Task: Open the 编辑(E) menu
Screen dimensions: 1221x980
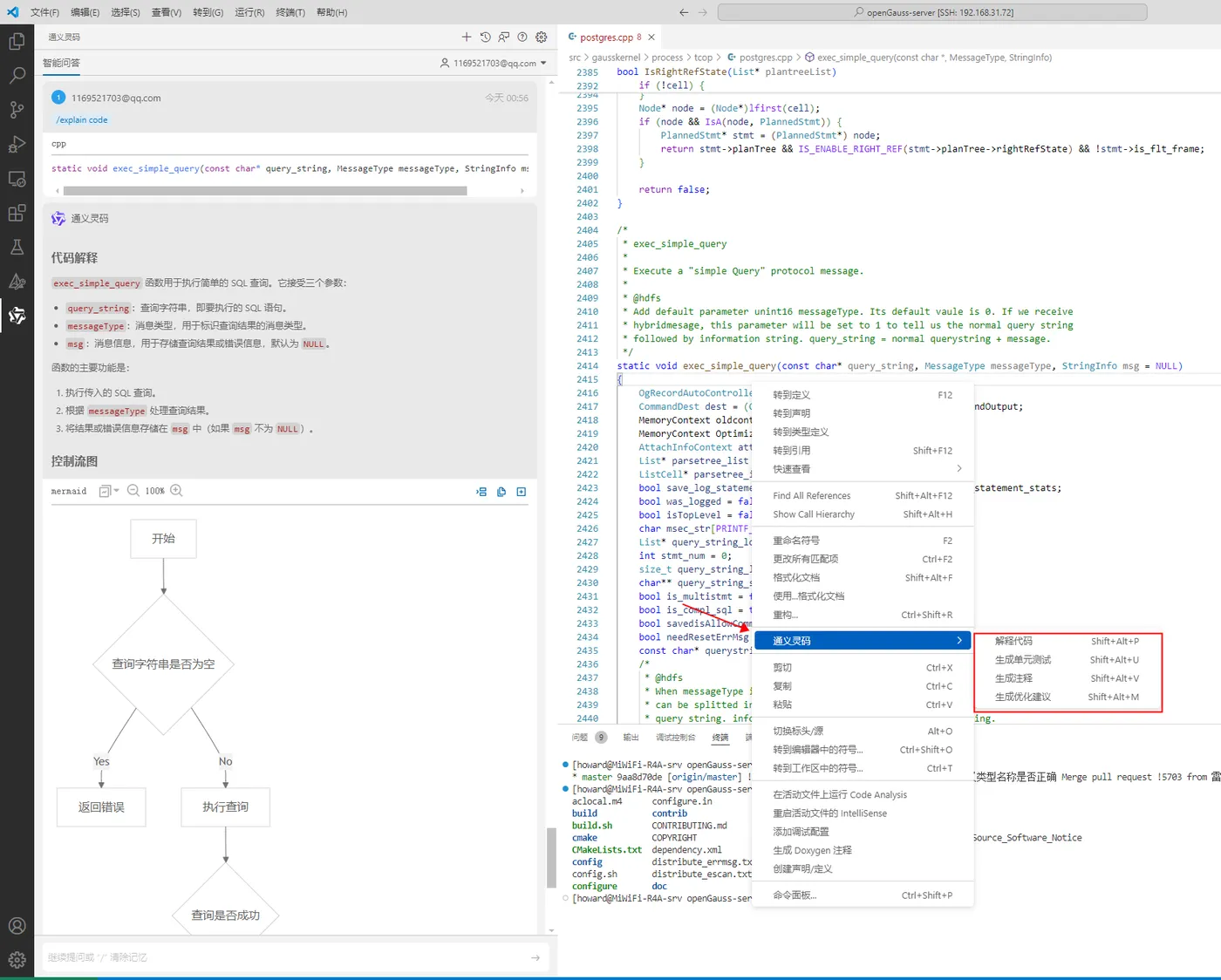Action: click(x=85, y=12)
